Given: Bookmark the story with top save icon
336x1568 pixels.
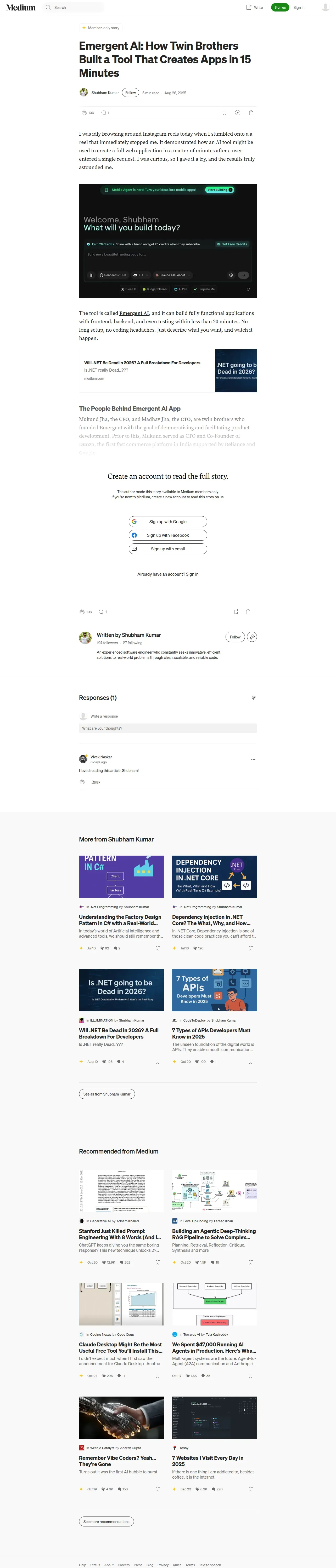Looking at the screenshot, I should (x=225, y=113).
